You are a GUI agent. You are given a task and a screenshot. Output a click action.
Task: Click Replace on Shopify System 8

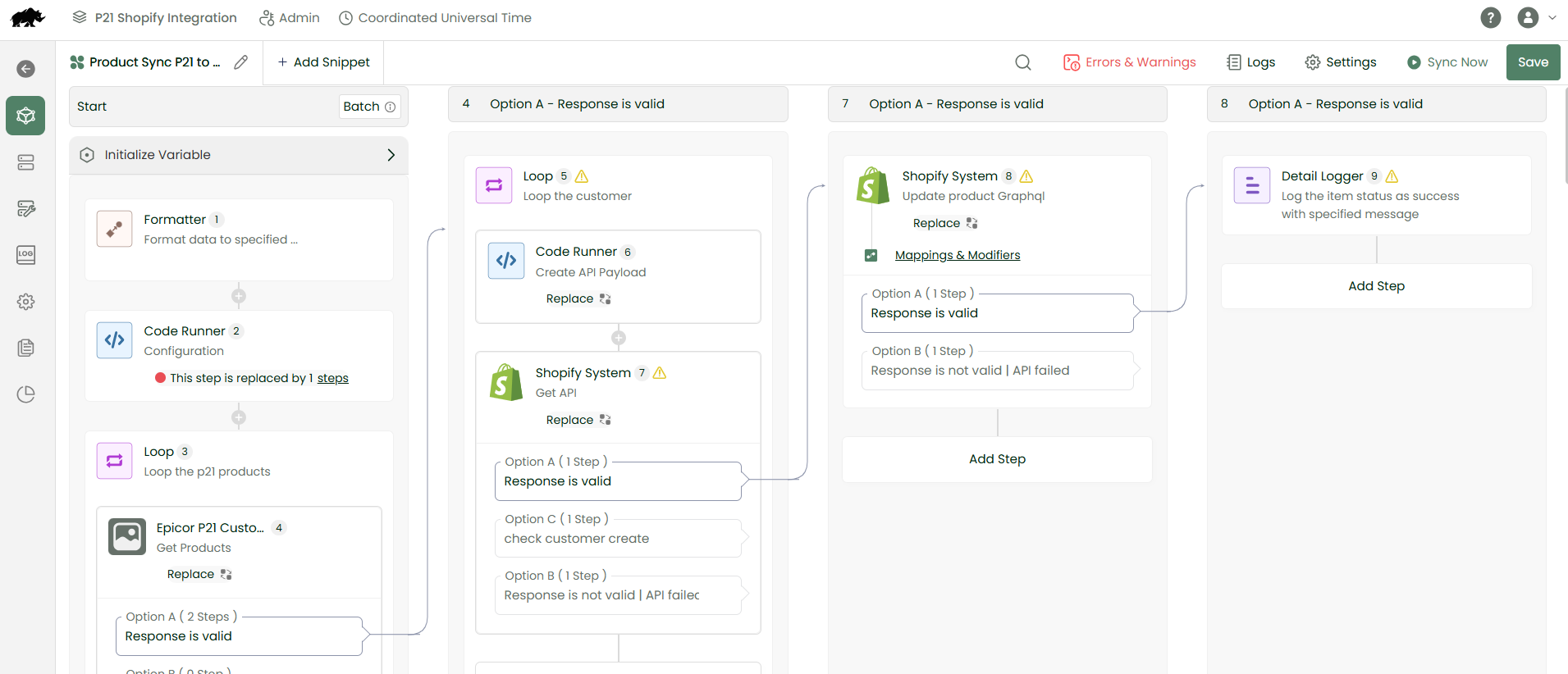(945, 223)
